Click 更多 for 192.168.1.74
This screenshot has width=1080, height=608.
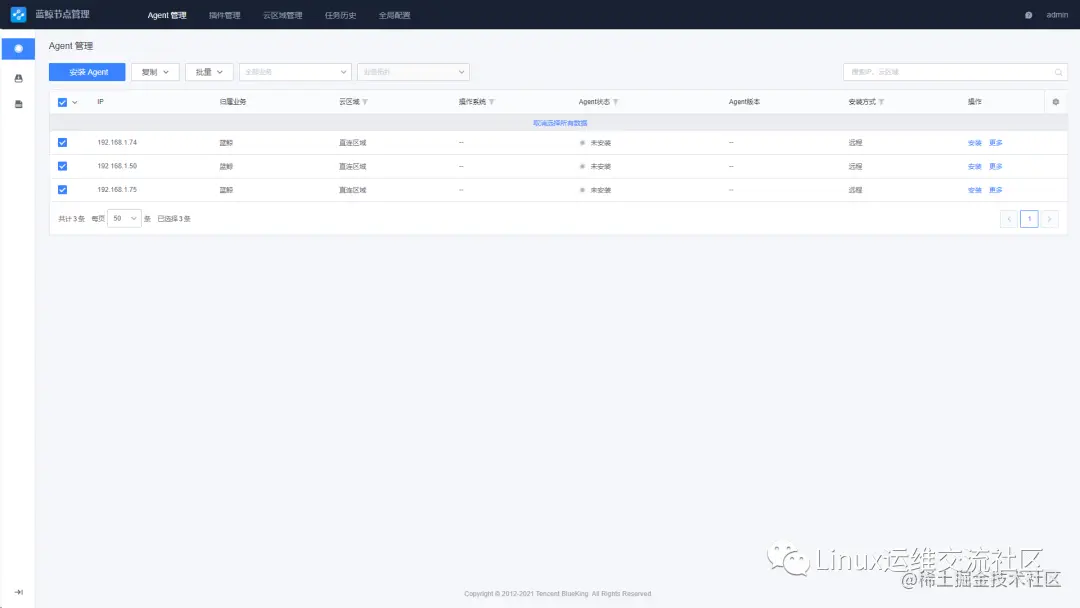[996, 143]
